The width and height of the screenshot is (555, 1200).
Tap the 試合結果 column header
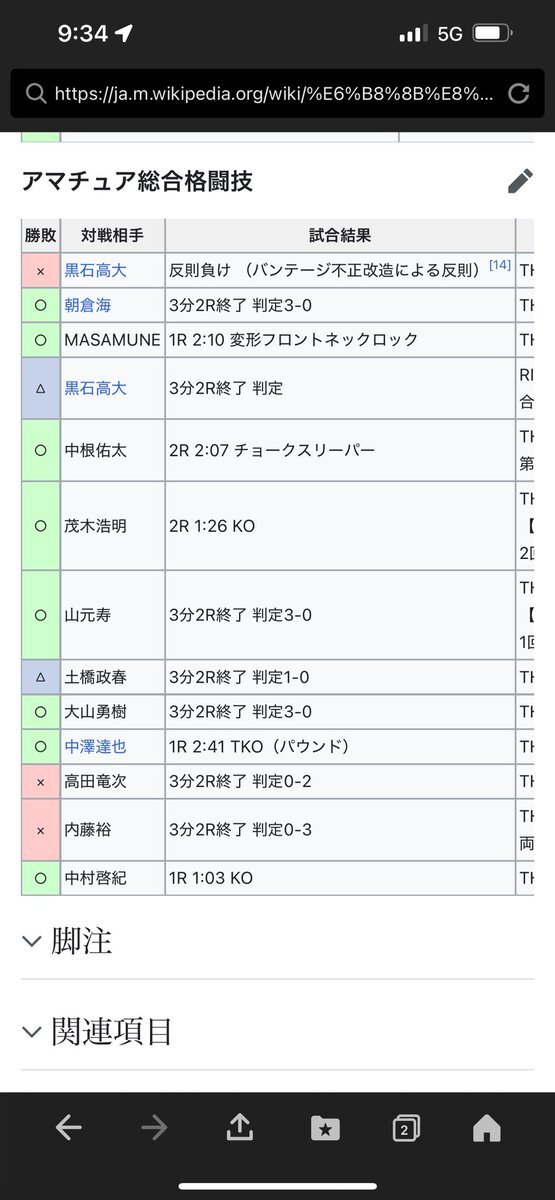pyautogui.click(x=340, y=236)
